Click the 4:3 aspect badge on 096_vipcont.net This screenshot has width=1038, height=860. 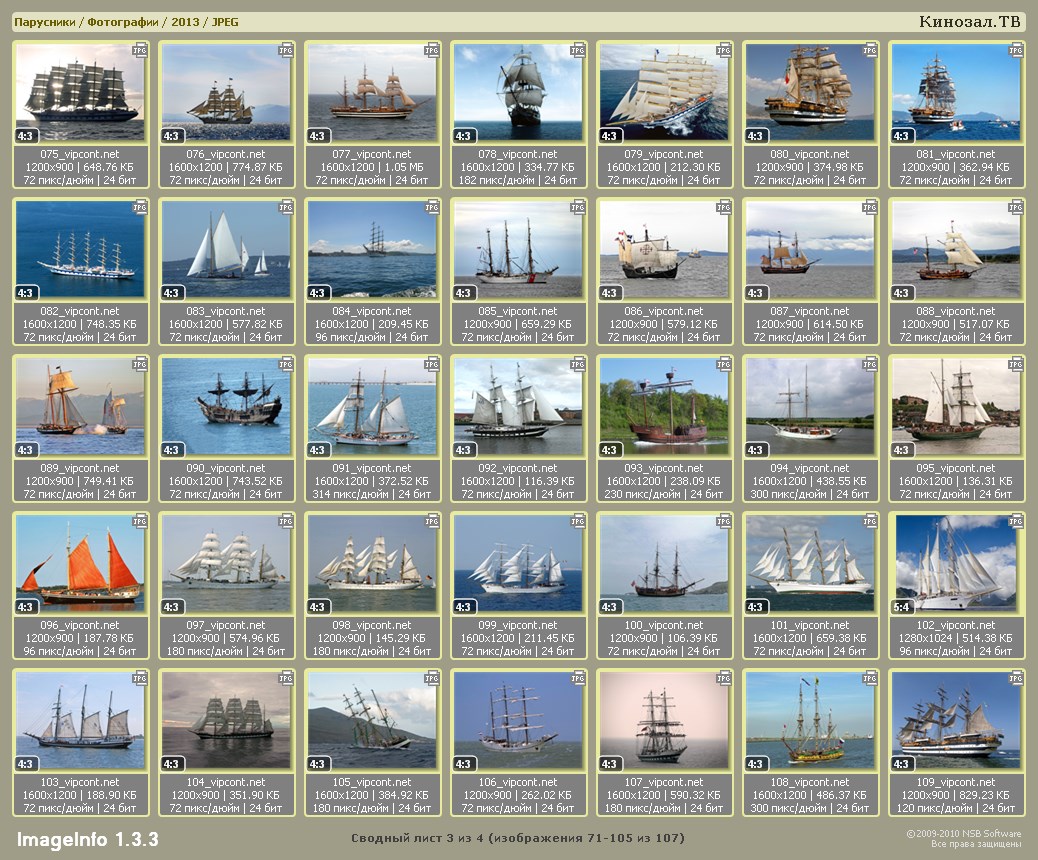point(27,606)
